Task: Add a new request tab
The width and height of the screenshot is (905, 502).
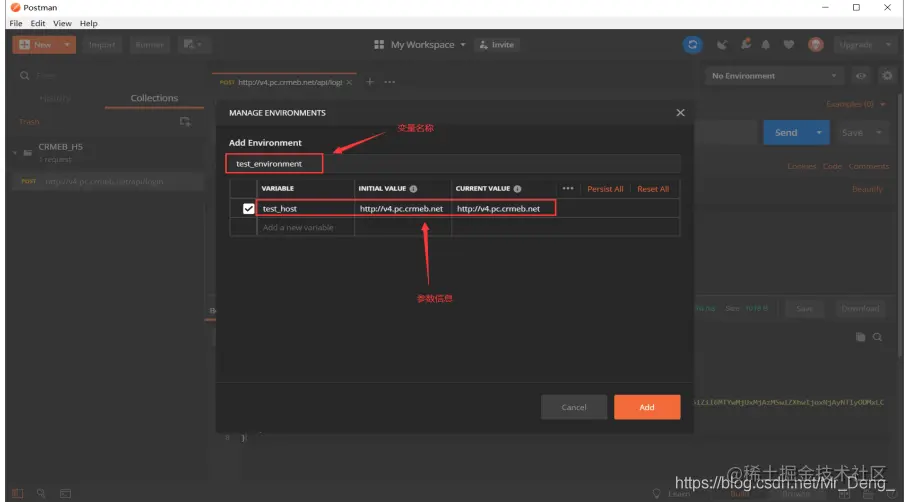Action: click(x=370, y=82)
